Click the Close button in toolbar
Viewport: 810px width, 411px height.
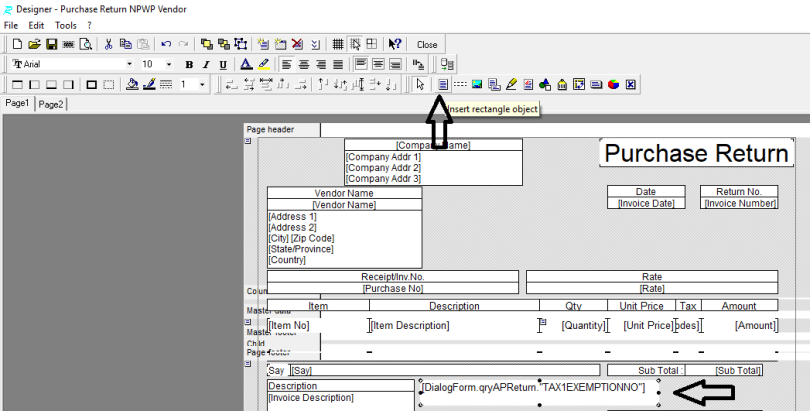(427, 44)
